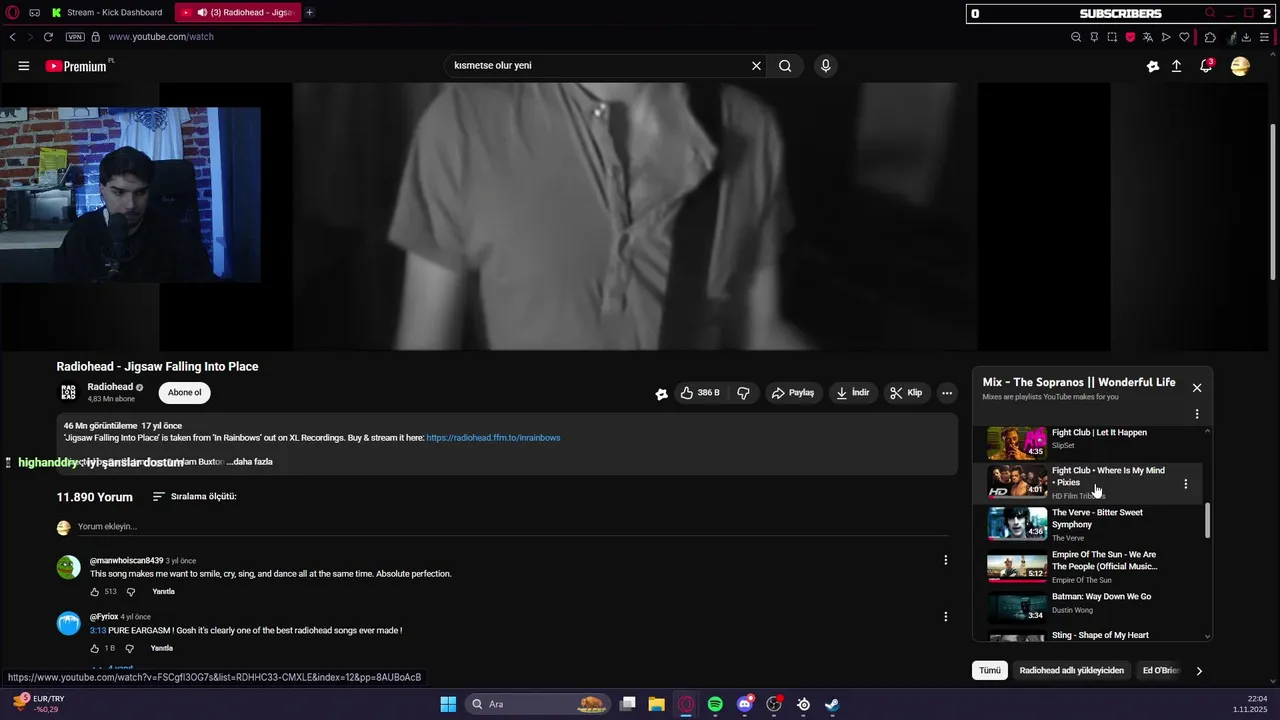Click the translate page icon
The image size is (1280, 720).
point(1148,37)
